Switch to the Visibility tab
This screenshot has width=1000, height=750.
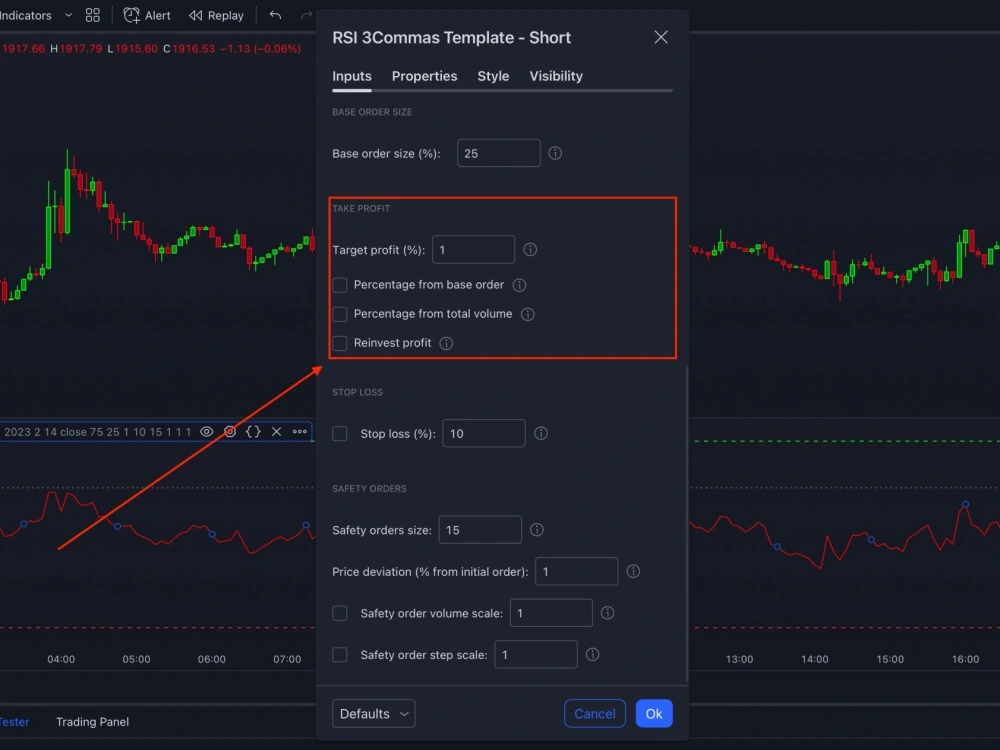click(x=556, y=76)
